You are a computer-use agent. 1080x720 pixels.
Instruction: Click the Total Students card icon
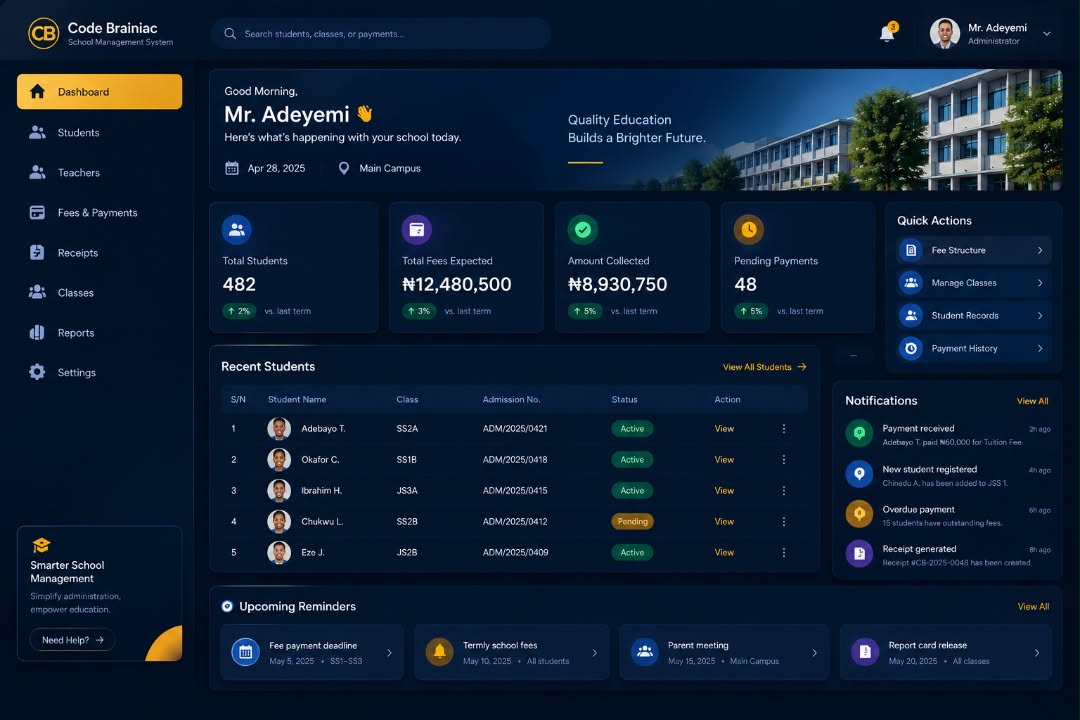(x=237, y=229)
